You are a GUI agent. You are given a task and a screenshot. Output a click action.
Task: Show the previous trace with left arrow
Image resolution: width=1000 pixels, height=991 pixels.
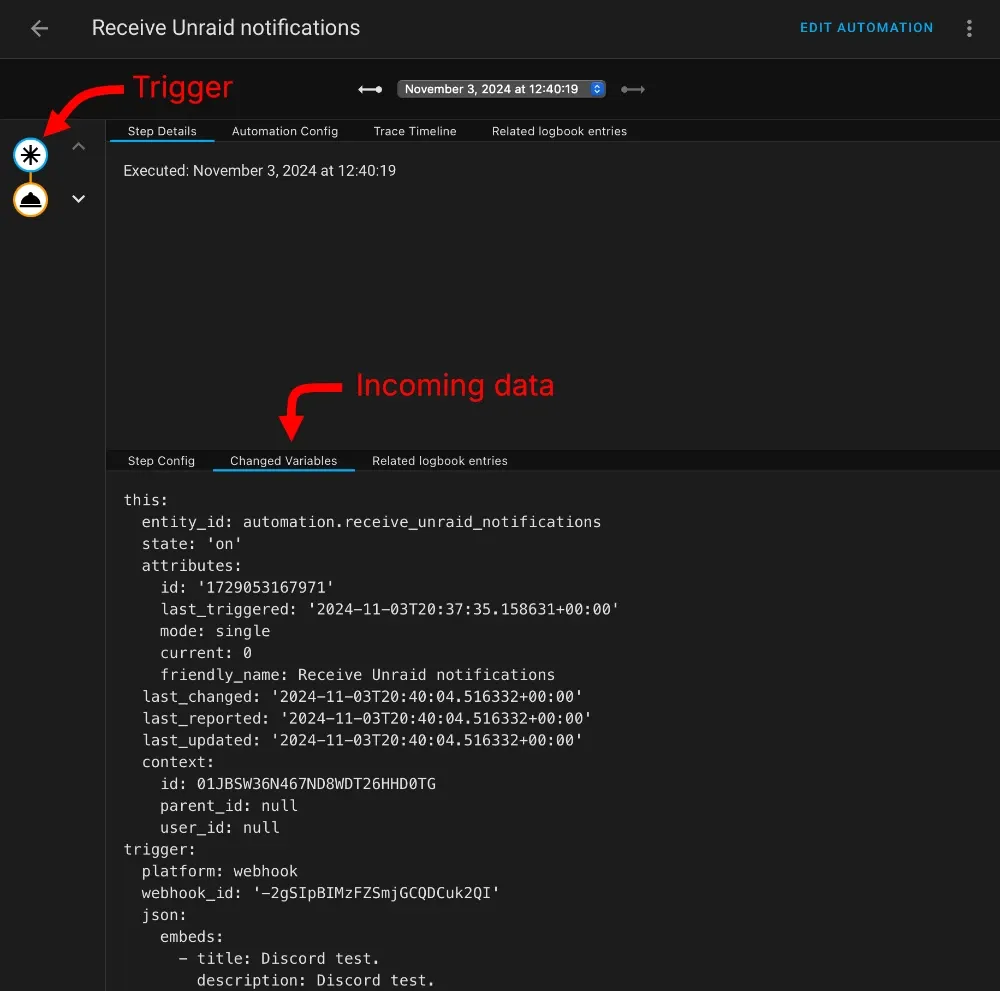point(370,89)
